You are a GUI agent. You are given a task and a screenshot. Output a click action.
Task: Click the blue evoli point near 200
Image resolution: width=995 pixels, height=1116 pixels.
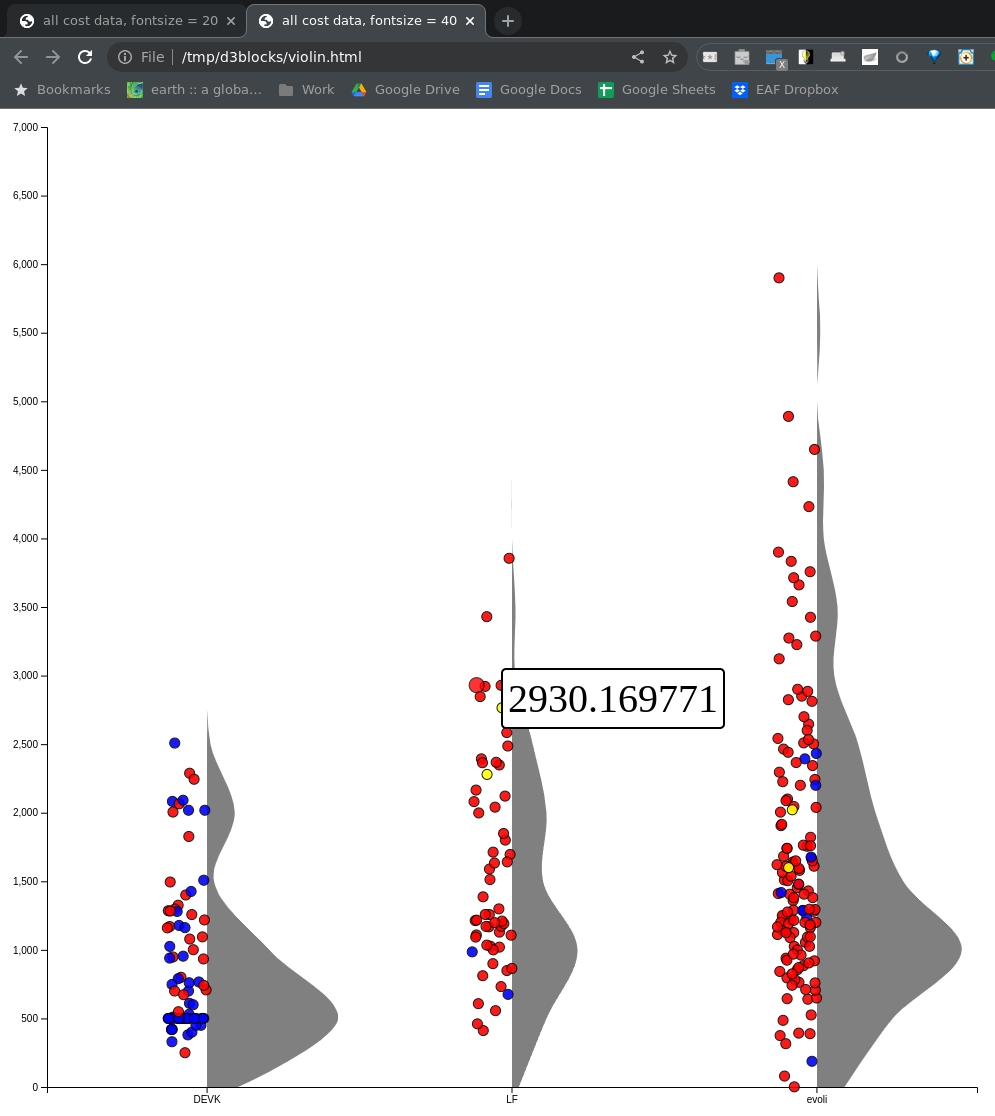pos(811,1061)
